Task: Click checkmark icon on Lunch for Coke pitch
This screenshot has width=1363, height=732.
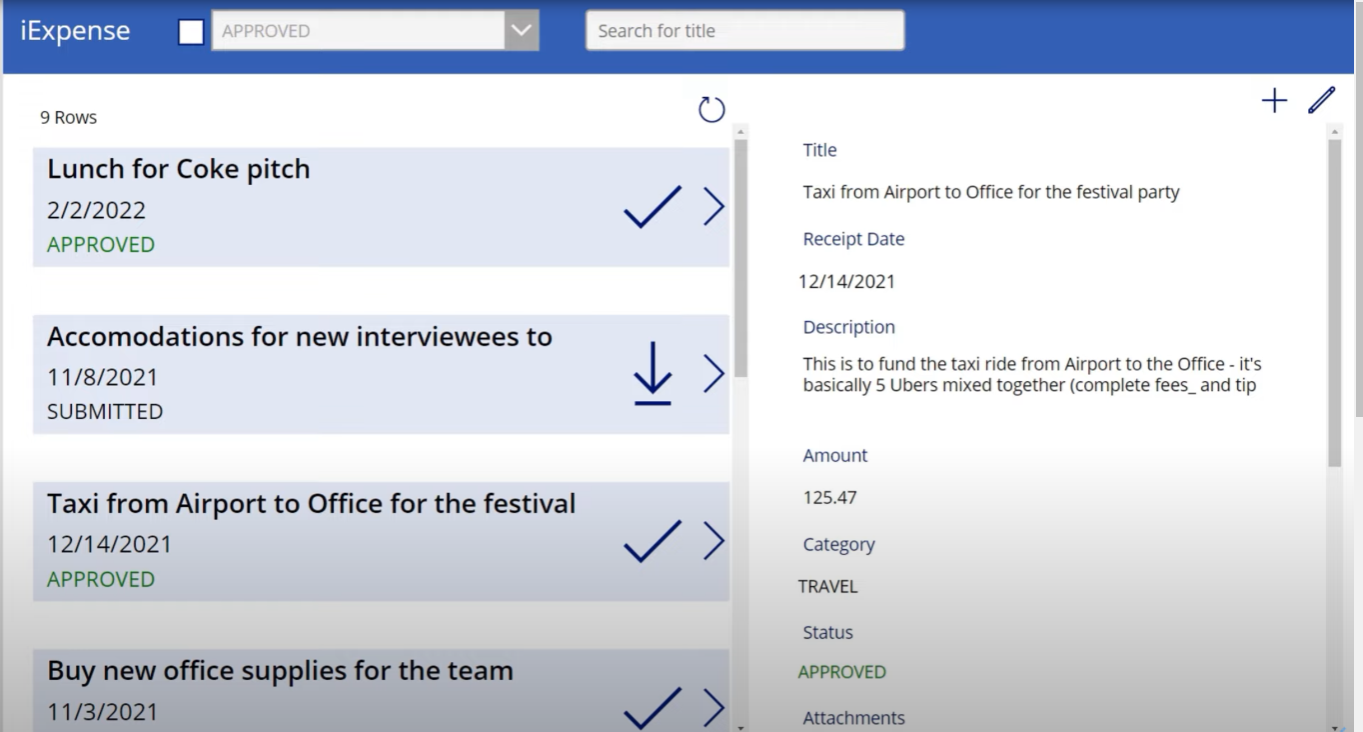Action: (652, 207)
